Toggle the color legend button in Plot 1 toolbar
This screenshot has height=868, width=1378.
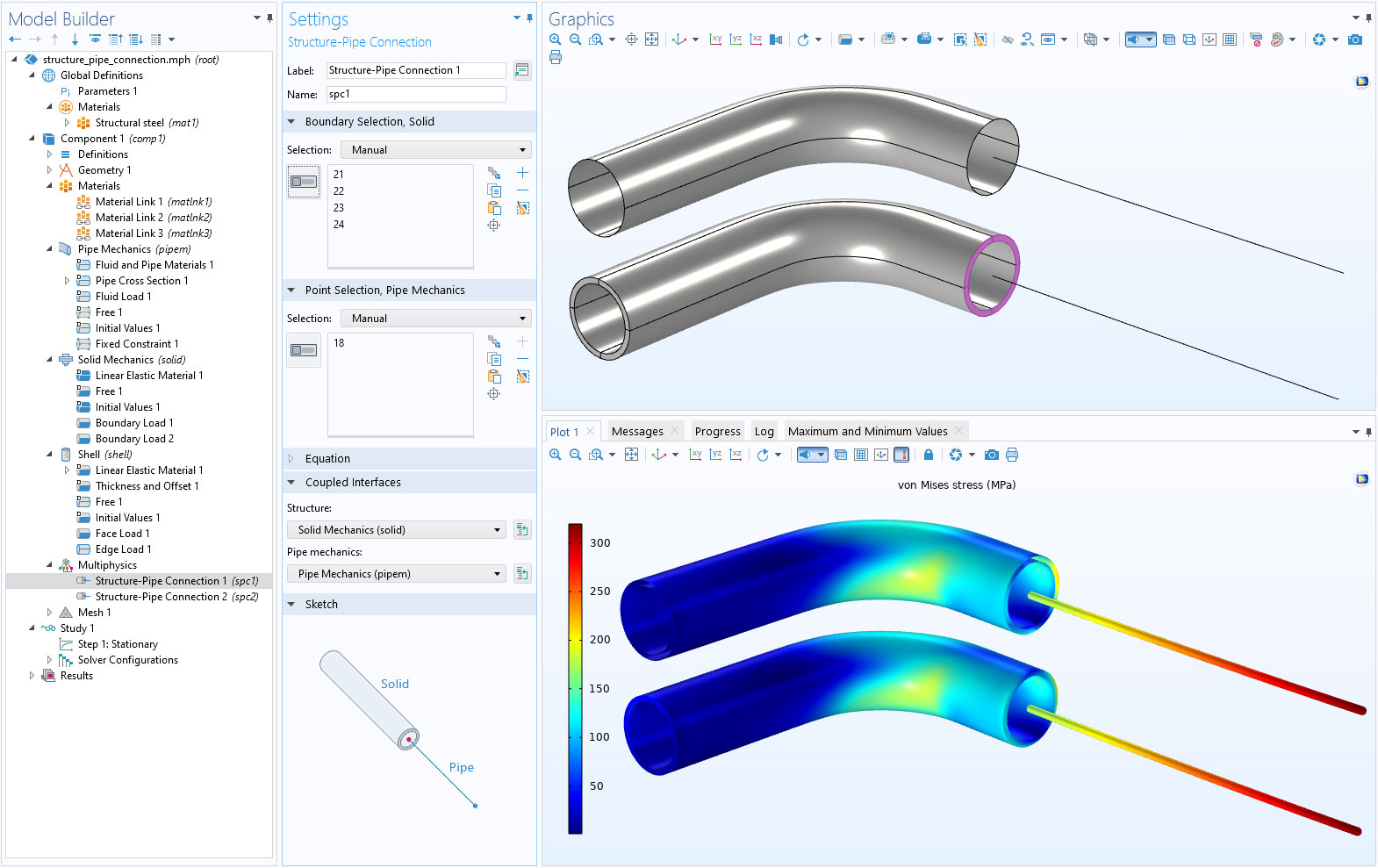tap(901, 455)
